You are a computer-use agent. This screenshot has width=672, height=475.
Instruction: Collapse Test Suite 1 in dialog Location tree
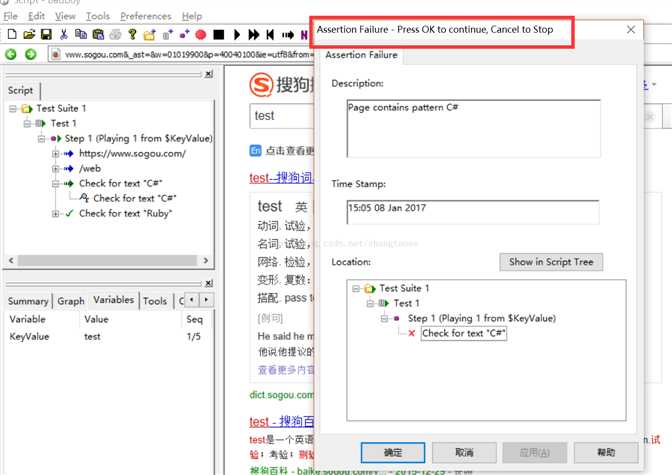point(356,289)
